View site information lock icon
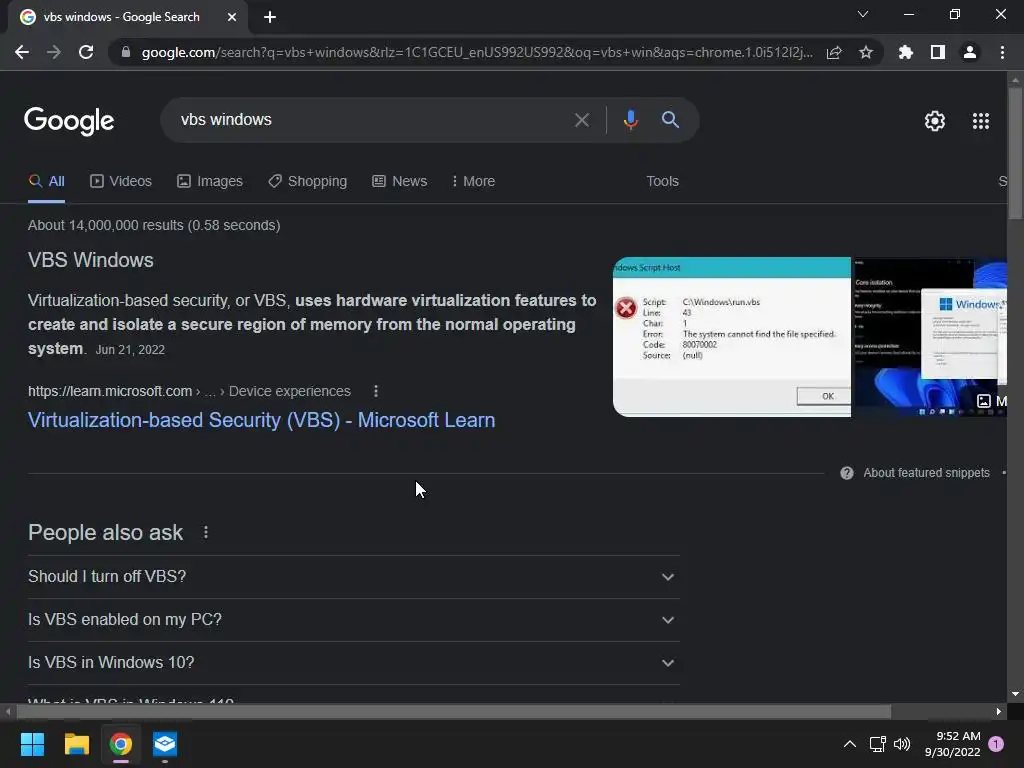The height and width of the screenshot is (768, 1024). pos(126,52)
